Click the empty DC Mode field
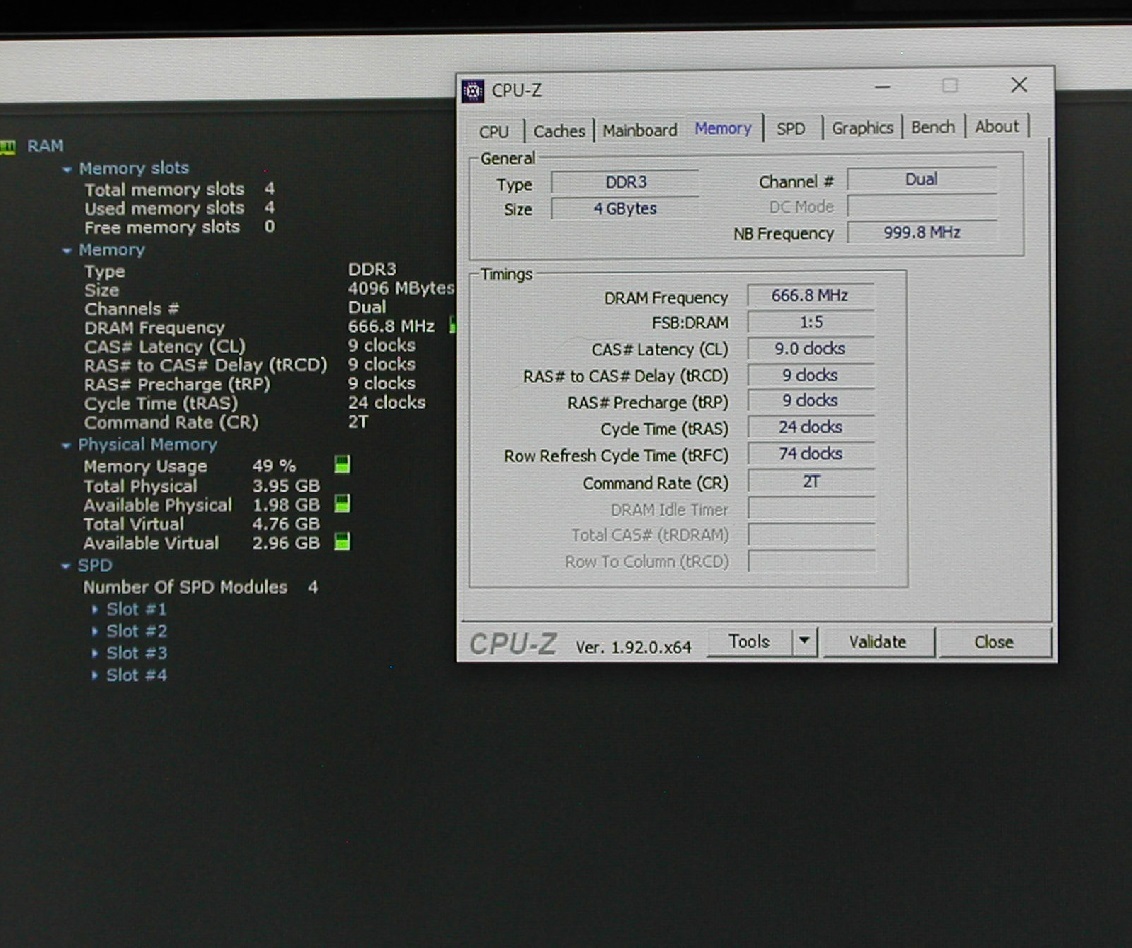This screenshot has height=948, width=1132. [x=922, y=207]
